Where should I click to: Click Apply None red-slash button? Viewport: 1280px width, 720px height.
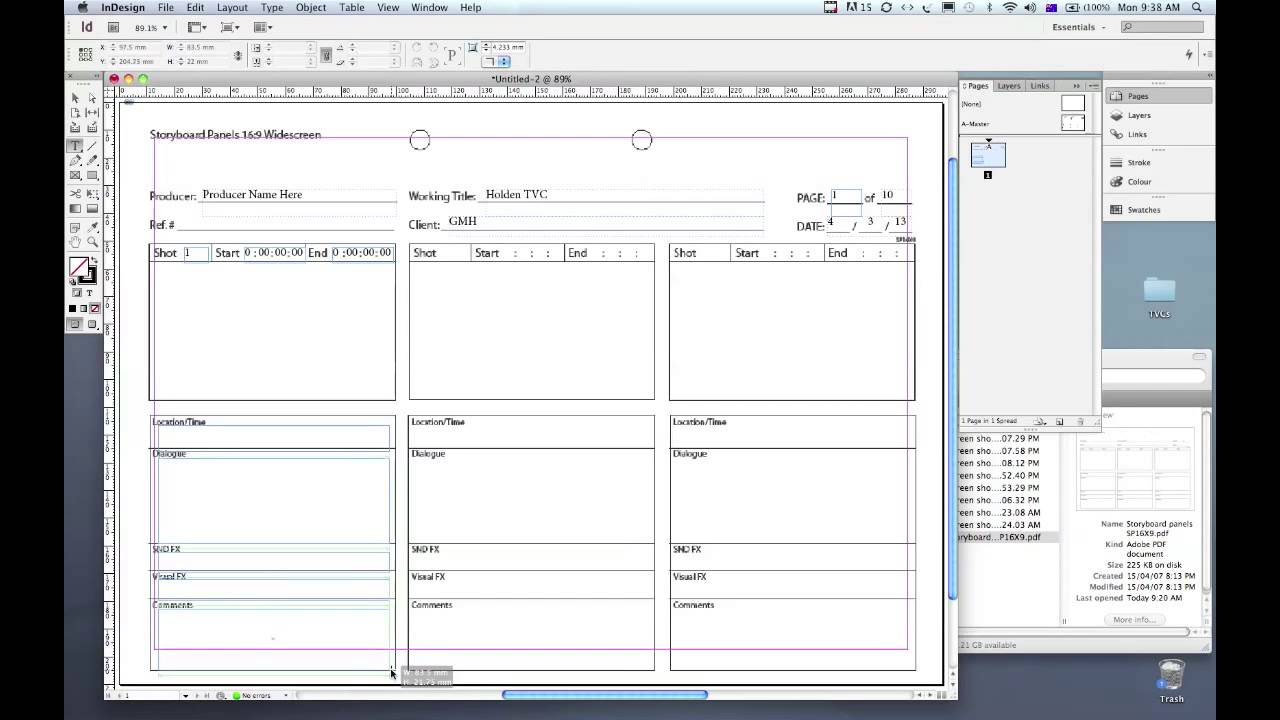(95, 308)
